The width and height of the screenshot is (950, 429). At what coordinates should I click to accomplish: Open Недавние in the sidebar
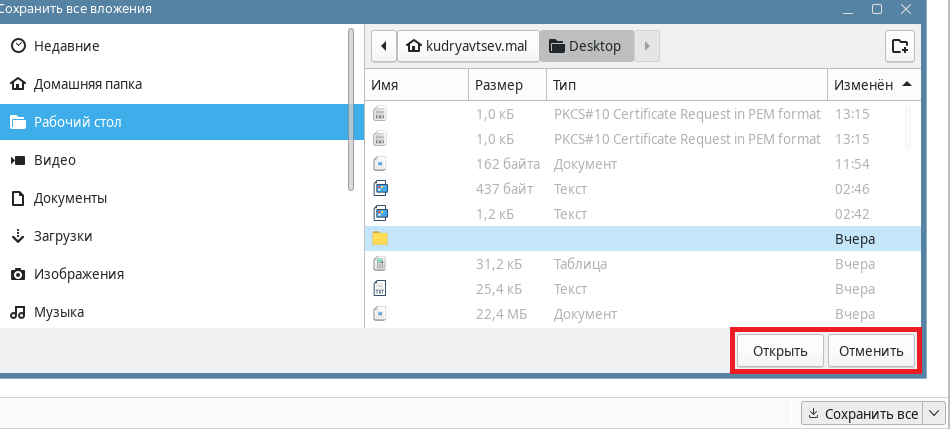66,46
